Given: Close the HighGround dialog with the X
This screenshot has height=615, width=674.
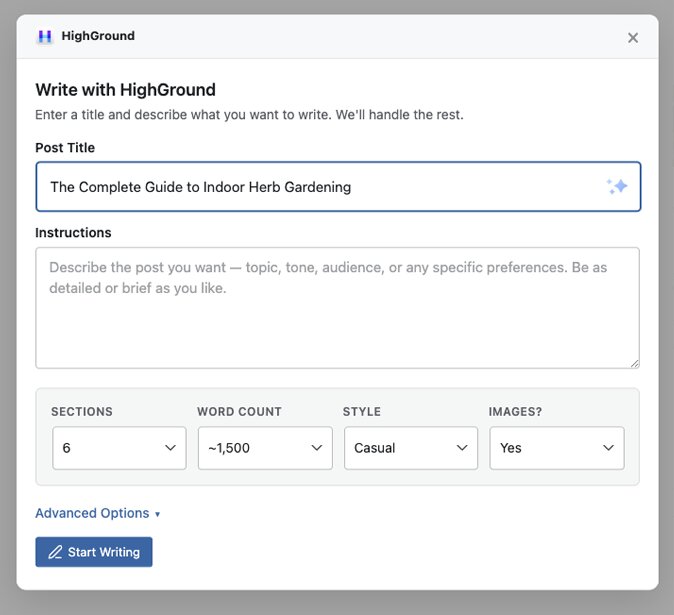Looking at the screenshot, I should 632,38.
